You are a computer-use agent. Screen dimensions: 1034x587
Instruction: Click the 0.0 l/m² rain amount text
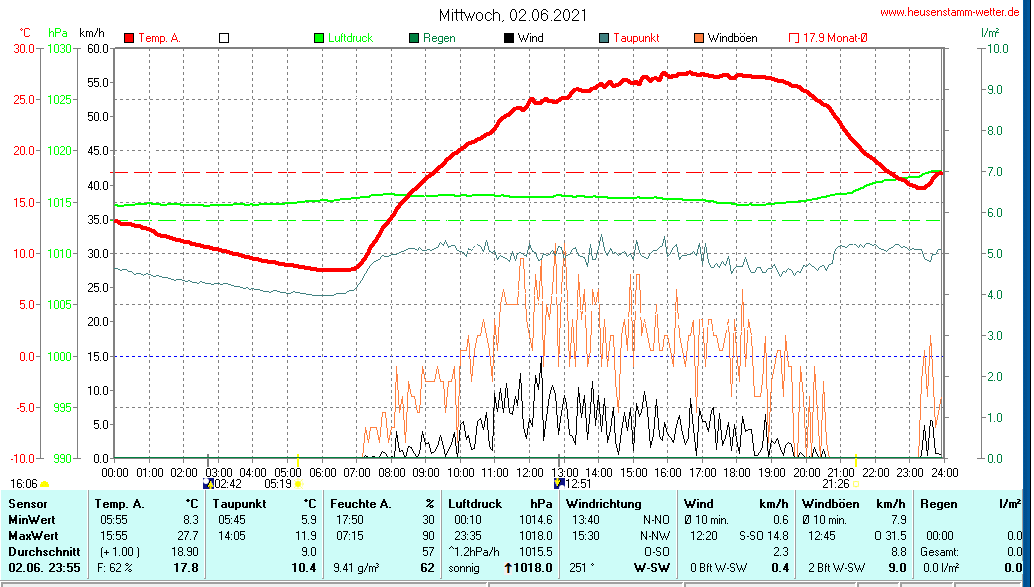coord(941,567)
